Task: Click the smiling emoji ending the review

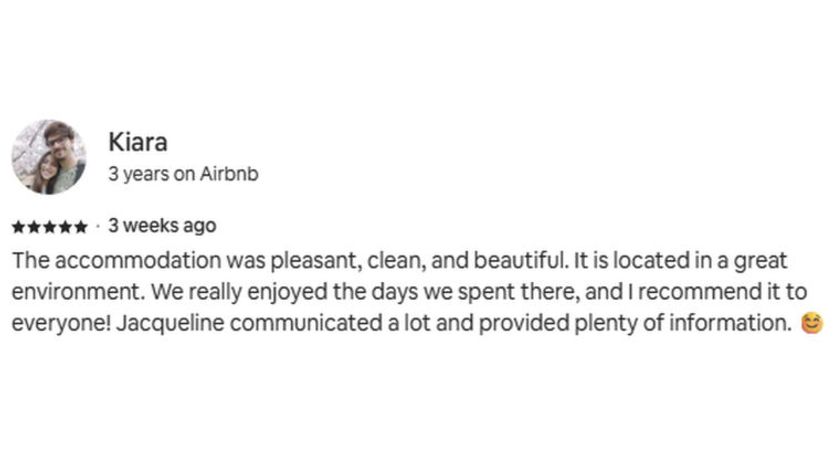Action: coord(812,324)
